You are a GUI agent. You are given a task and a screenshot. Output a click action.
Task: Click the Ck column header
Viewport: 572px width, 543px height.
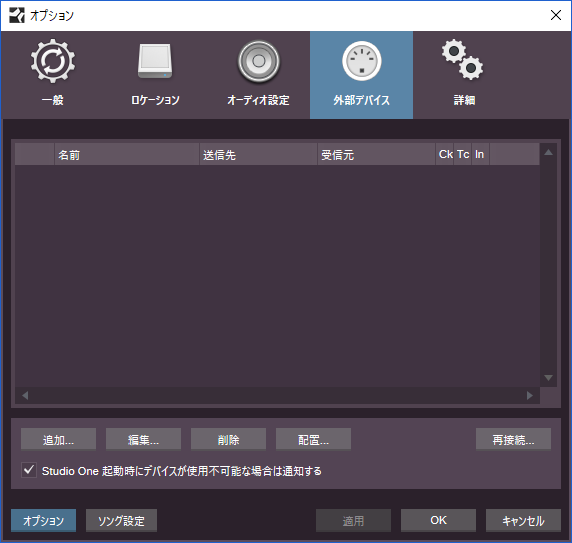pos(445,154)
